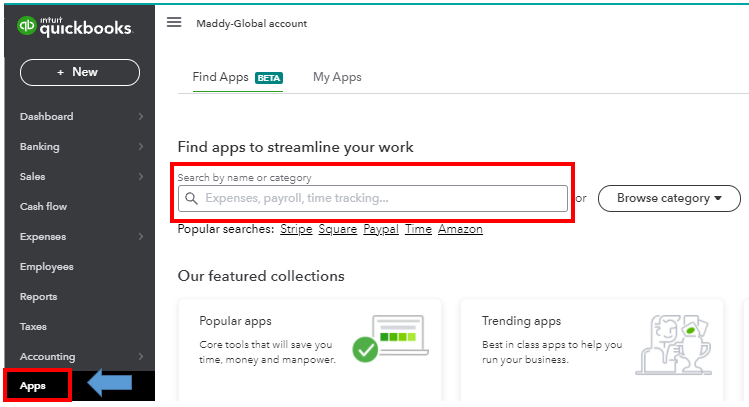The width and height of the screenshot is (749, 407).
Task: Expand the Sales submenu chevron
Action: click(140, 177)
